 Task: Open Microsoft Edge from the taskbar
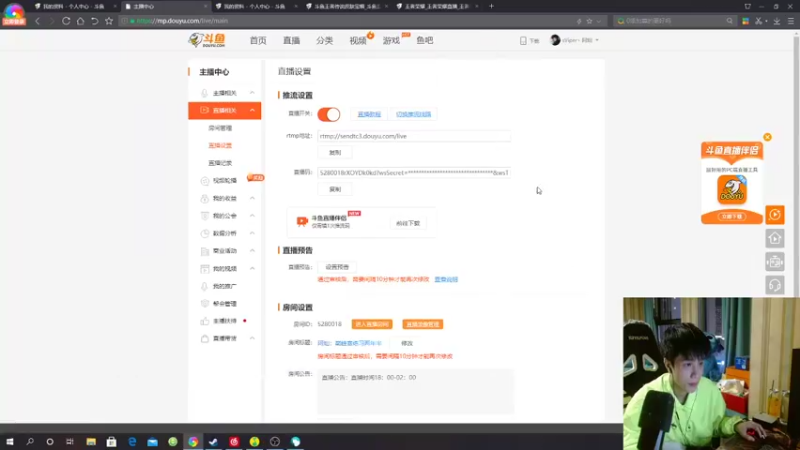pos(132,441)
